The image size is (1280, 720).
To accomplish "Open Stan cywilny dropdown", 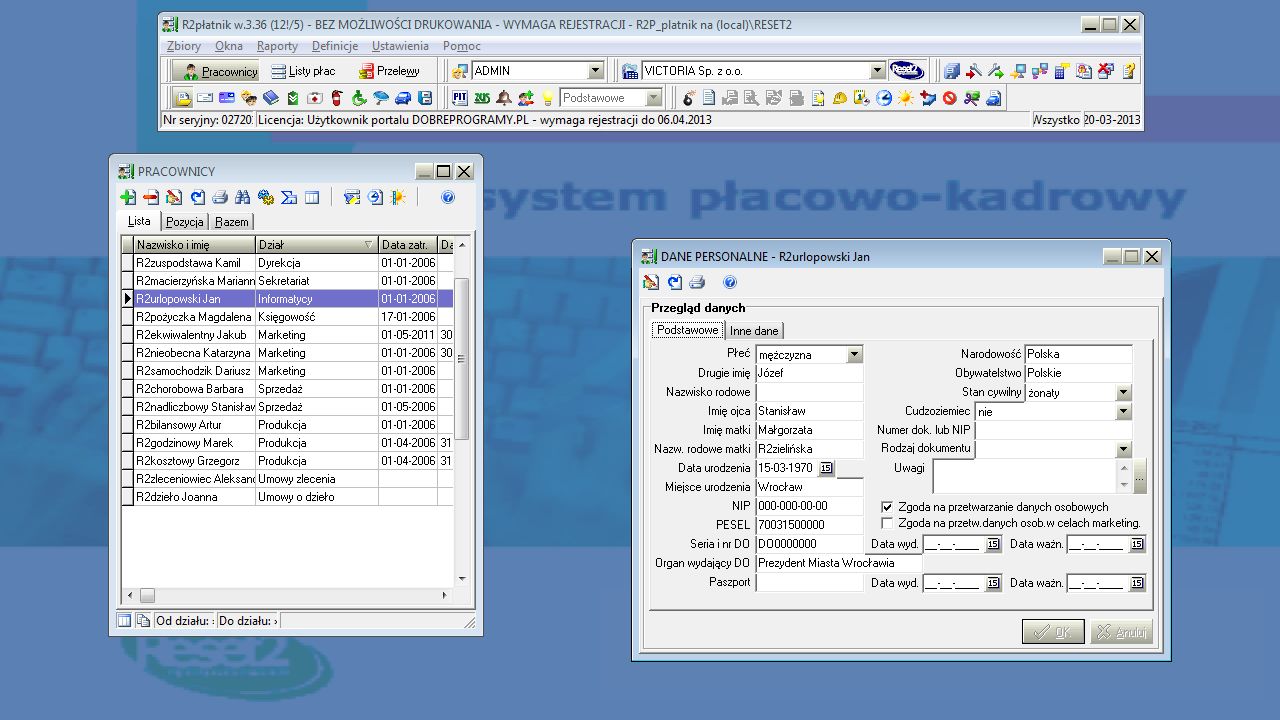I will pyautogui.click(x=1124, y=393).
